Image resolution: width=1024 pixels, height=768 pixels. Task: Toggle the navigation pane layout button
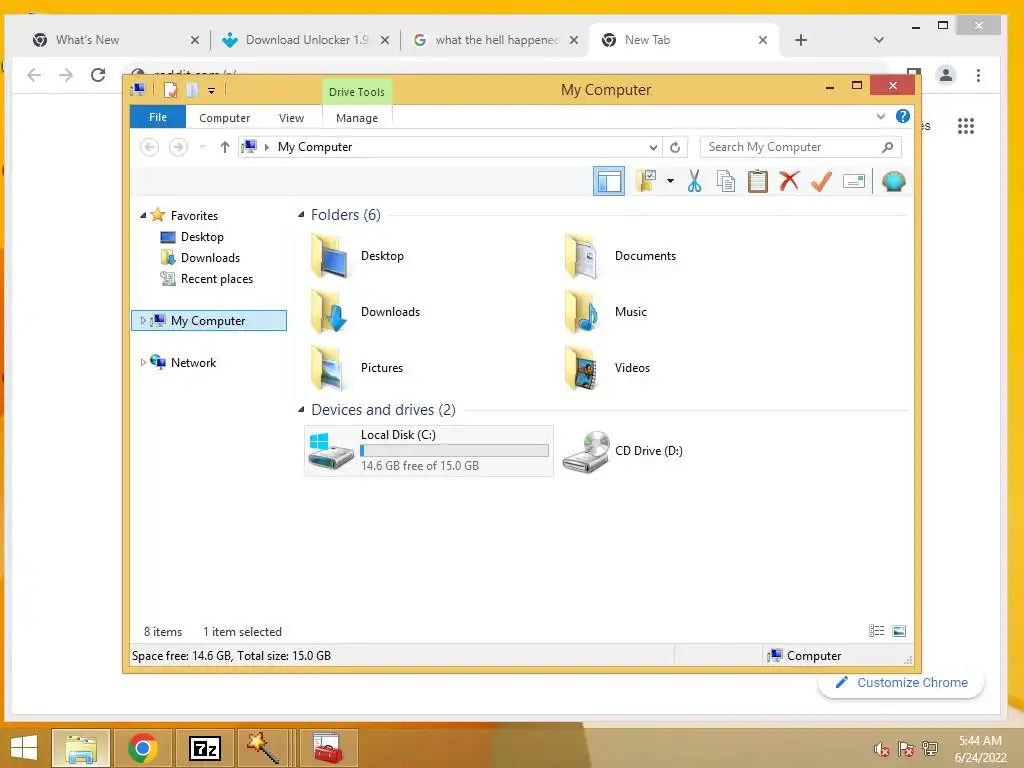coord(609,181)
